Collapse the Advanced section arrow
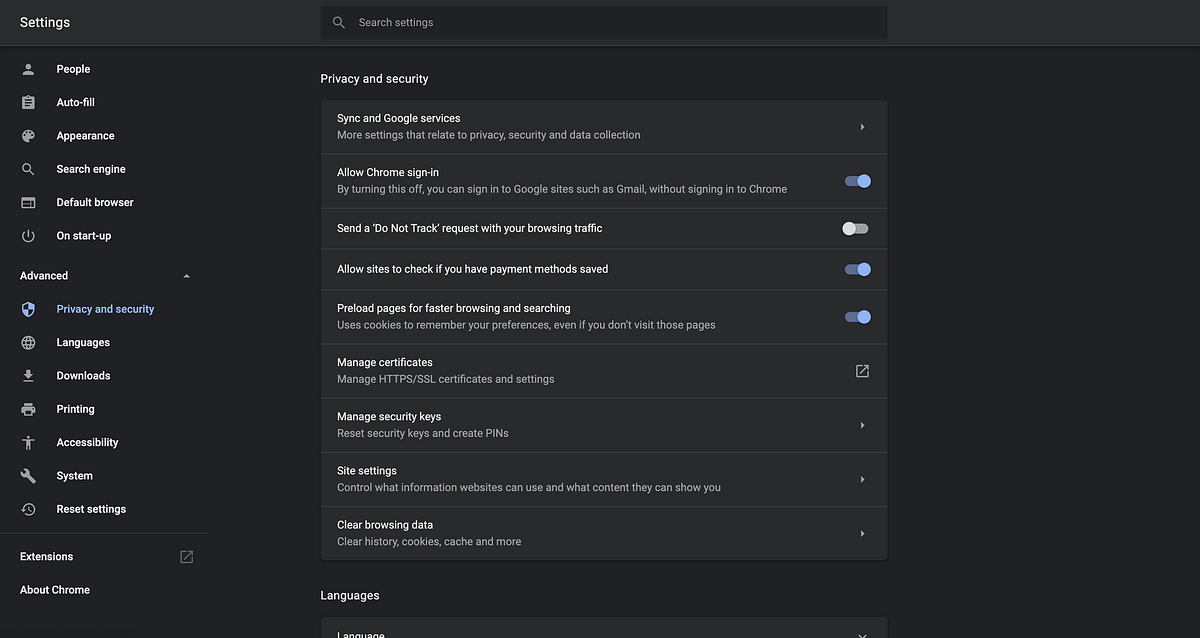The image size is (1200, 638). point(186,276)
